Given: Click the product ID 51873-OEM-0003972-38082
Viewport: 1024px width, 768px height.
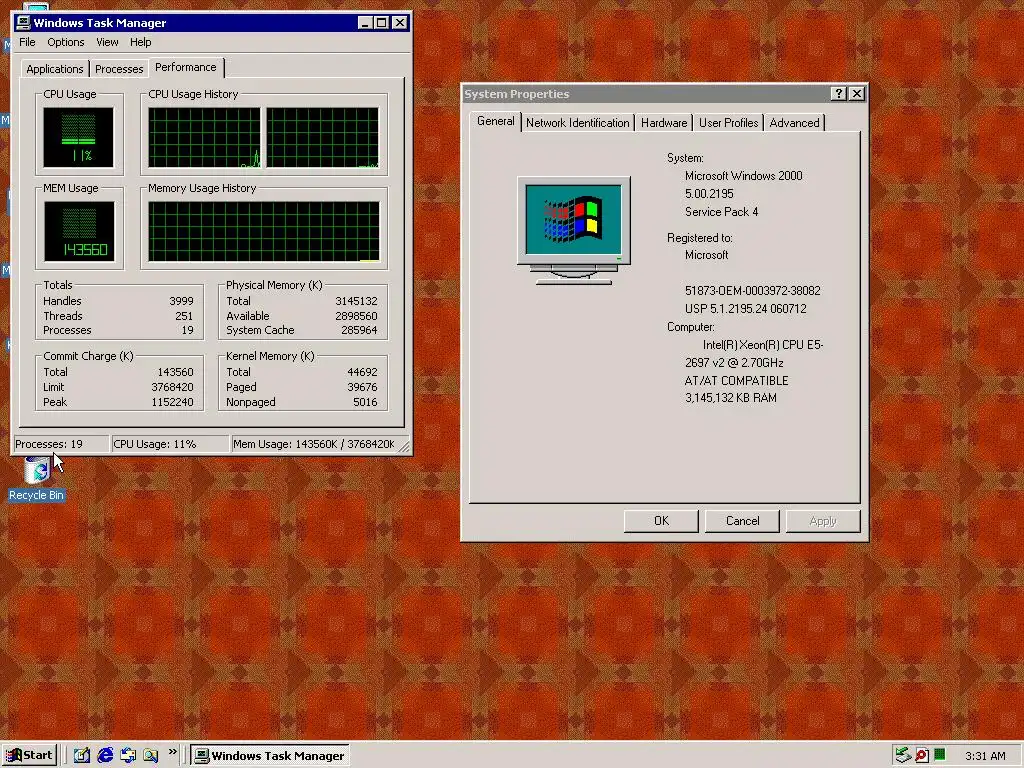Looking at the screenshot, I should click(x=753, y=291).
